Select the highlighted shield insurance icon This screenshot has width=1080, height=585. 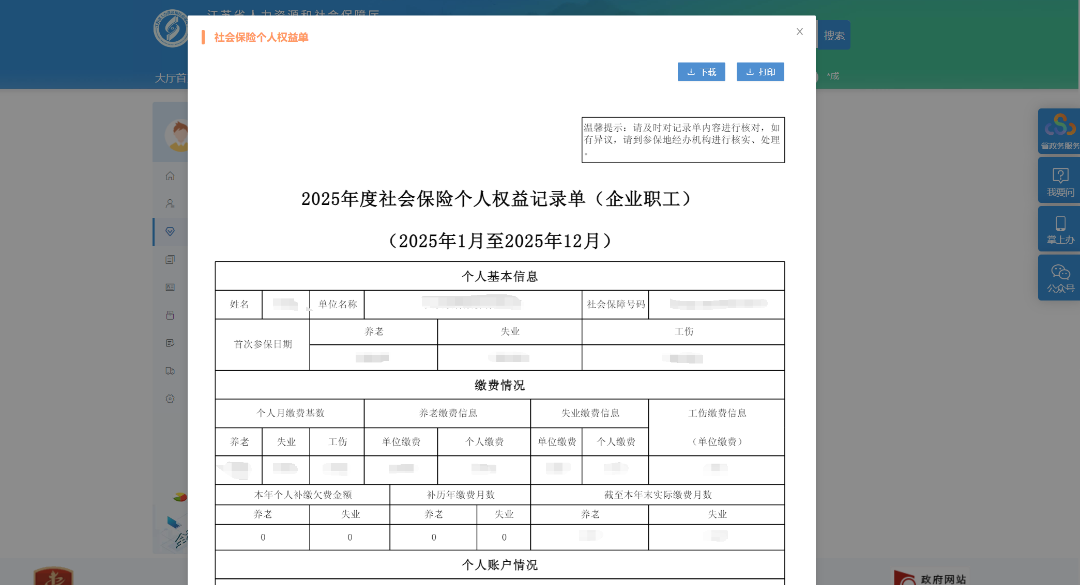170,231
